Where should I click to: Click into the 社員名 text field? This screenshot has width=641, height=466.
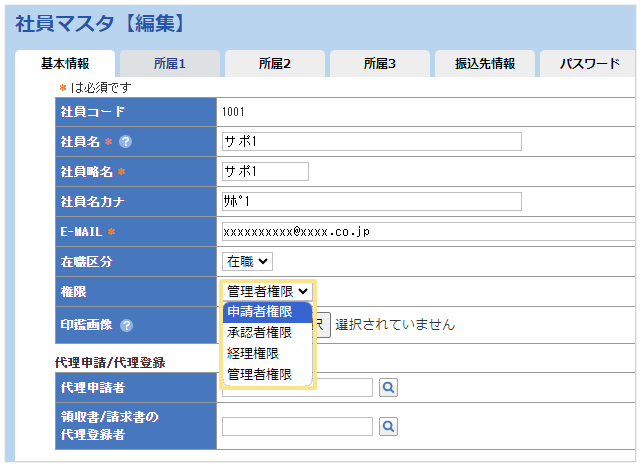371,142
